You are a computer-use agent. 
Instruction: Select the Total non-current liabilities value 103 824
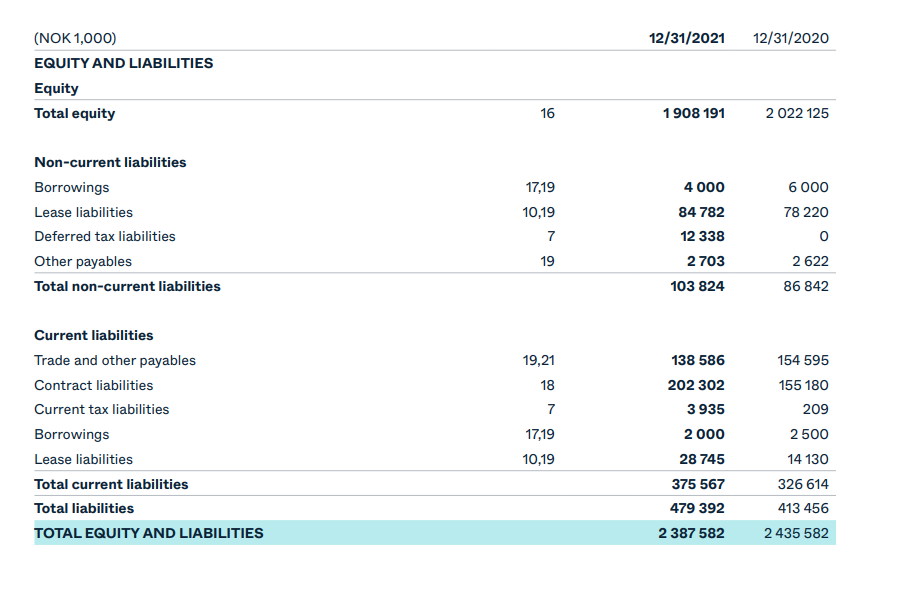pos(697,287)
